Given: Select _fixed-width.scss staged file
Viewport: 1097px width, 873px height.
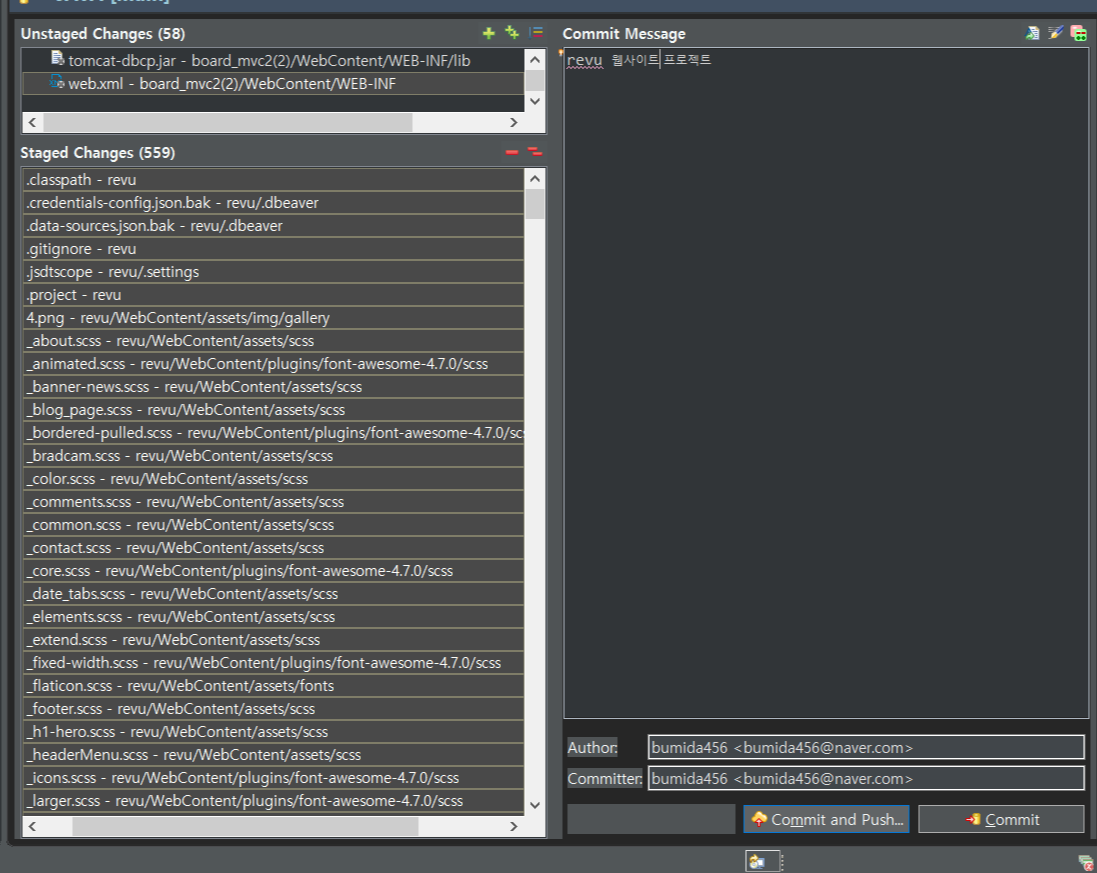Looking at the screenshot, I should tap(274, 663).
